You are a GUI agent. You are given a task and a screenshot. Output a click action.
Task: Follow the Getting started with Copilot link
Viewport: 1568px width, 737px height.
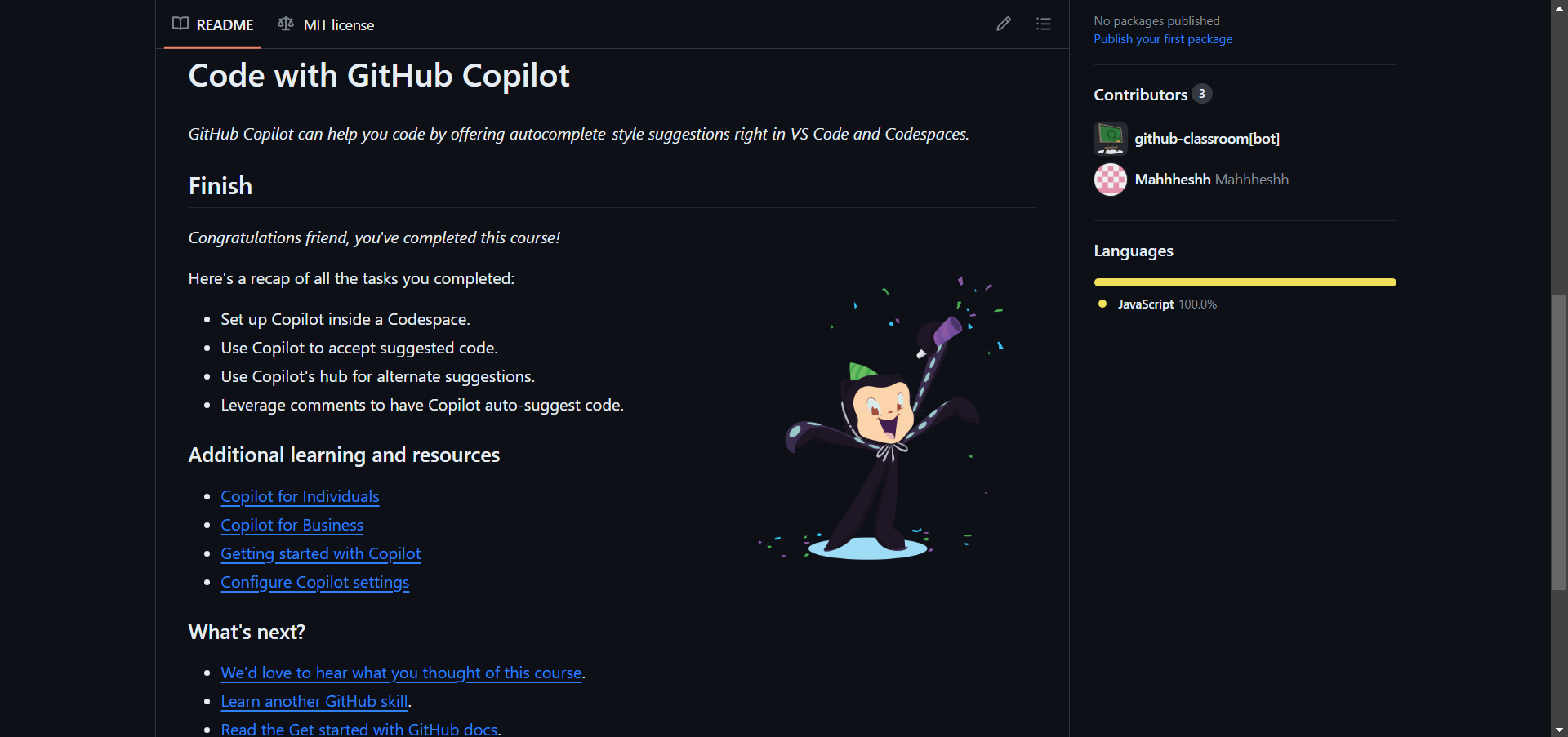click(x=320, y=553)
